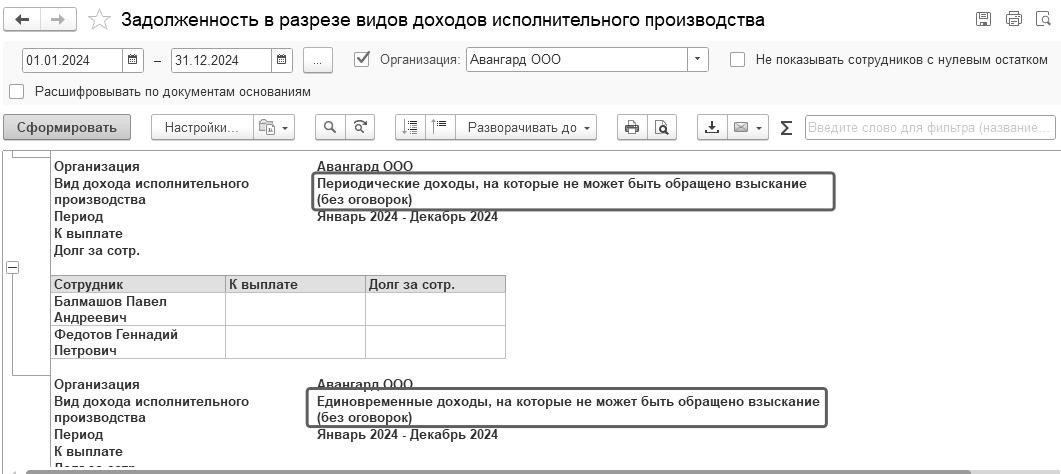The height and width of the screenshot is (474, 1061).
Task: Select Долг за сотр. column header in table
Action: (x=435, y=284)
